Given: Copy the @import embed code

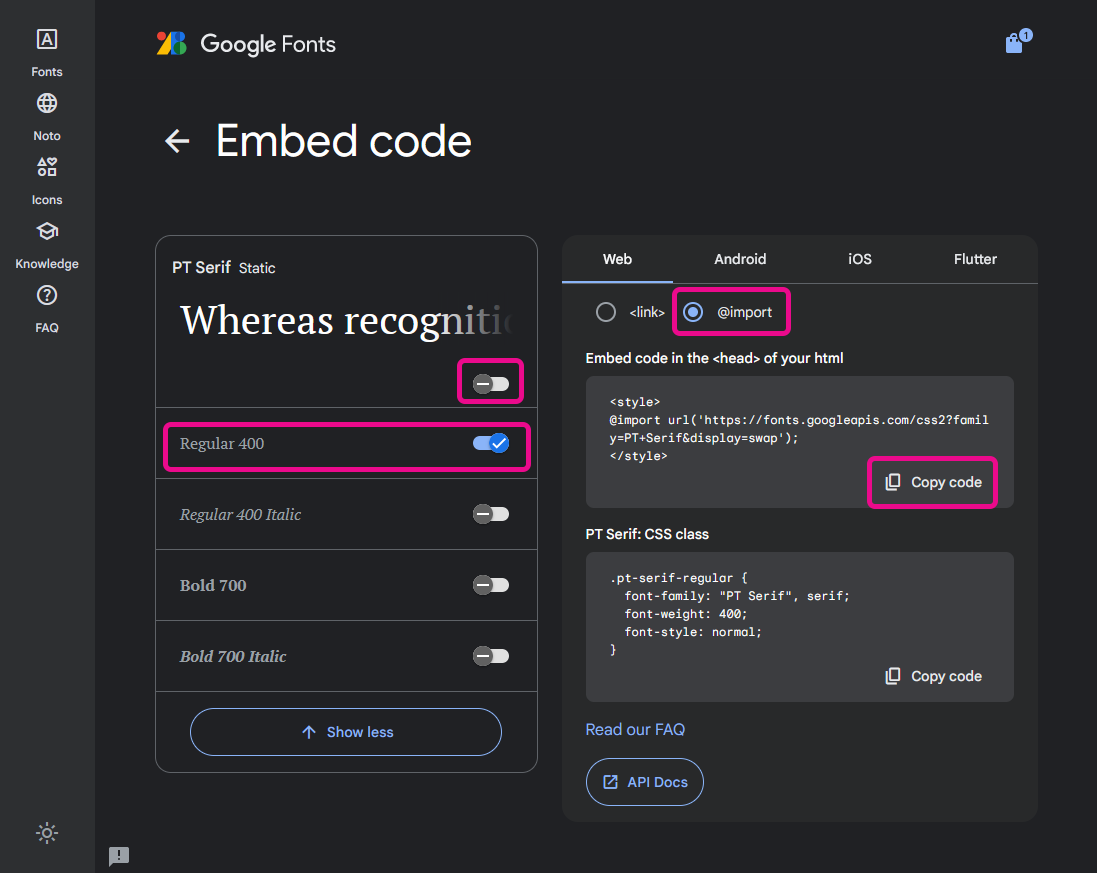Looking at the screenshot, I should tap(933, 482).
